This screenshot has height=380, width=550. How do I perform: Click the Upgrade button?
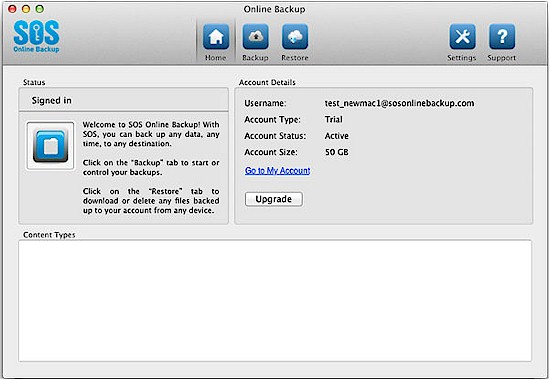click(x=274, y=199)
